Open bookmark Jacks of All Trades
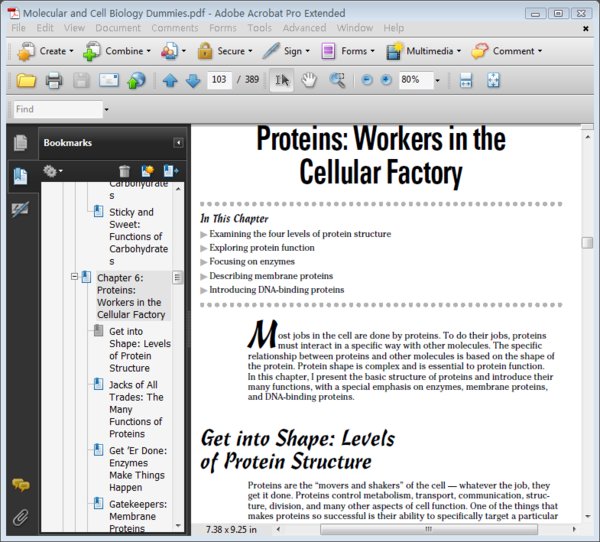This screenshot has height=542, width=600. [136, 409]
